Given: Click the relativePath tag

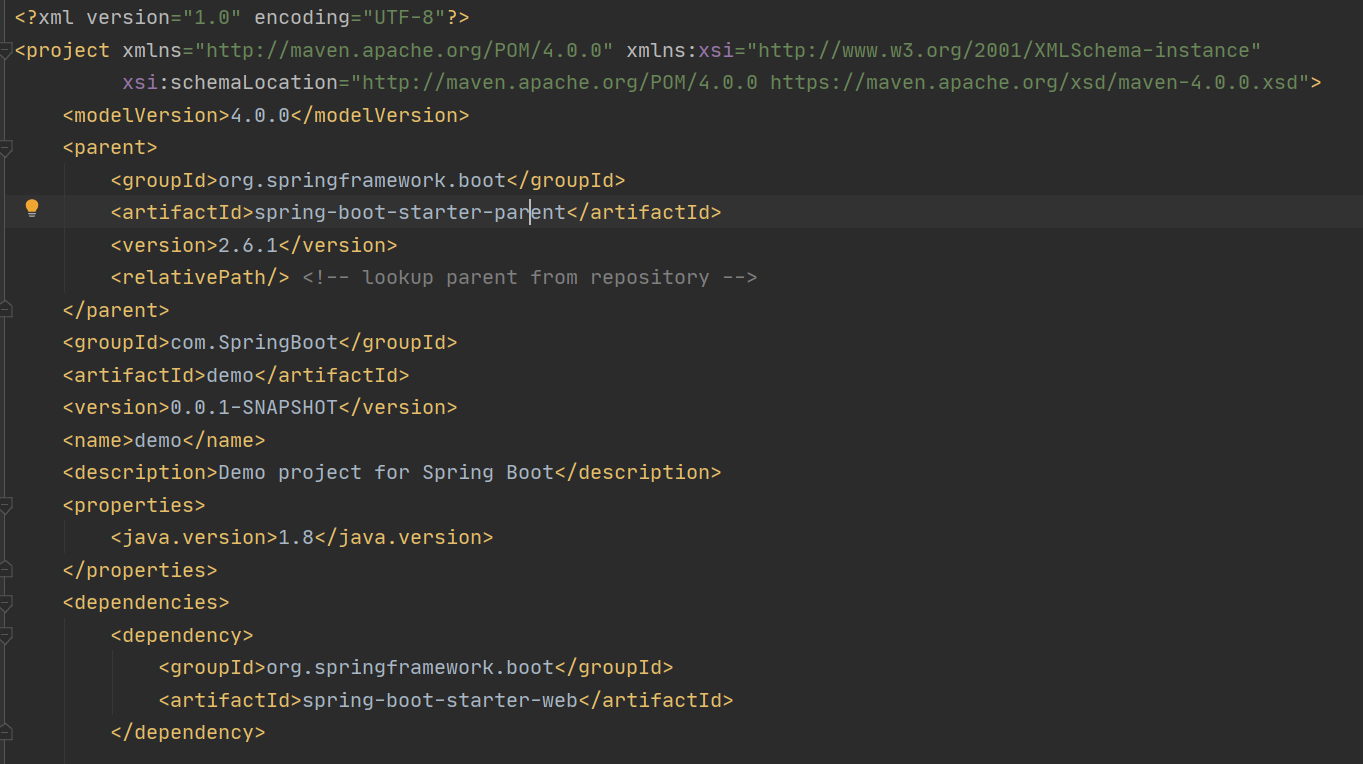Looking at the screenshot, I should click(x=200, y=278).
